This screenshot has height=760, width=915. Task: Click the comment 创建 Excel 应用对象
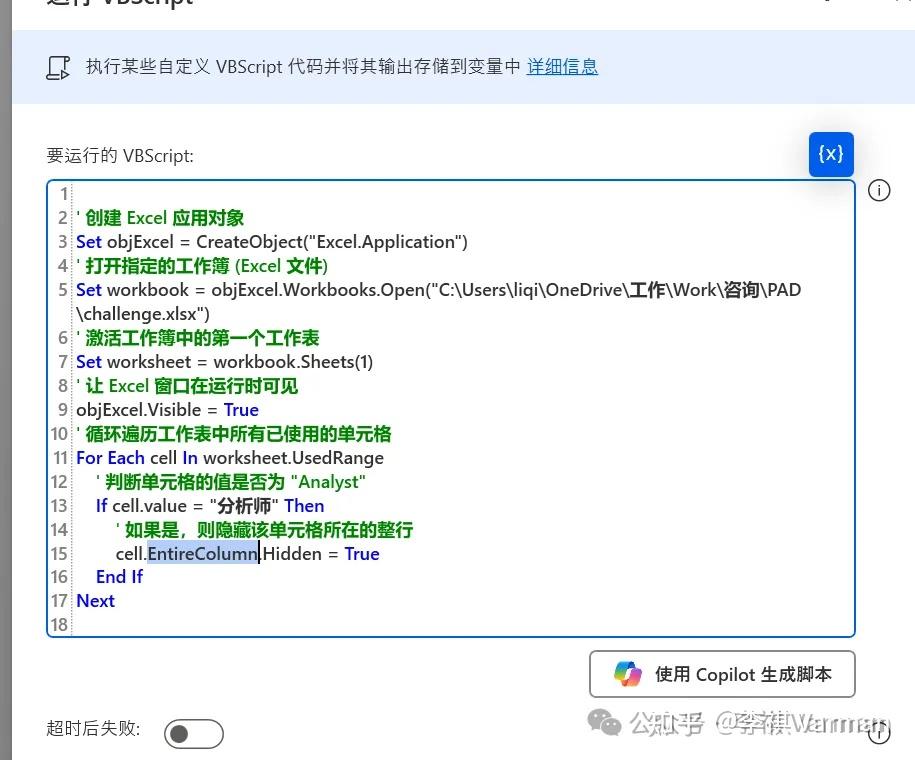pyautogui.click(x=160, y=217)
